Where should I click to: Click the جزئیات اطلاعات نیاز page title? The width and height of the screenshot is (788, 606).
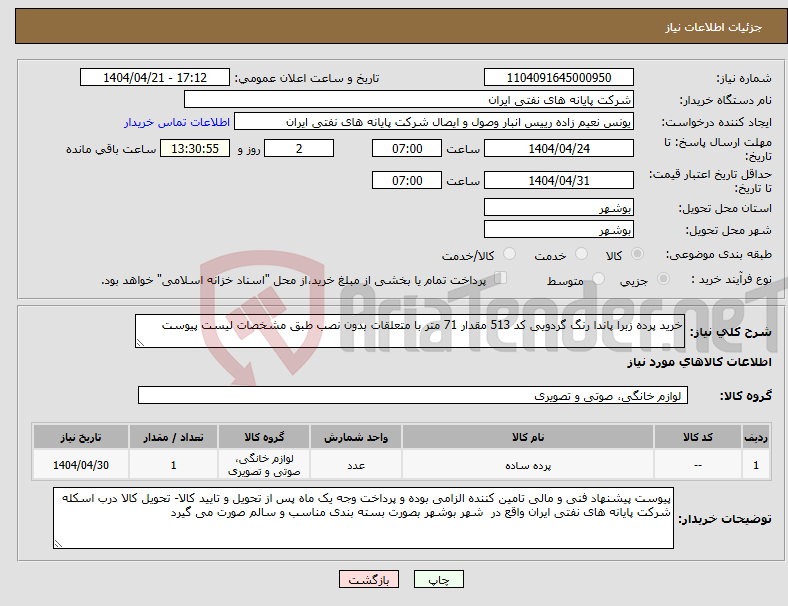tap(714, 27)
